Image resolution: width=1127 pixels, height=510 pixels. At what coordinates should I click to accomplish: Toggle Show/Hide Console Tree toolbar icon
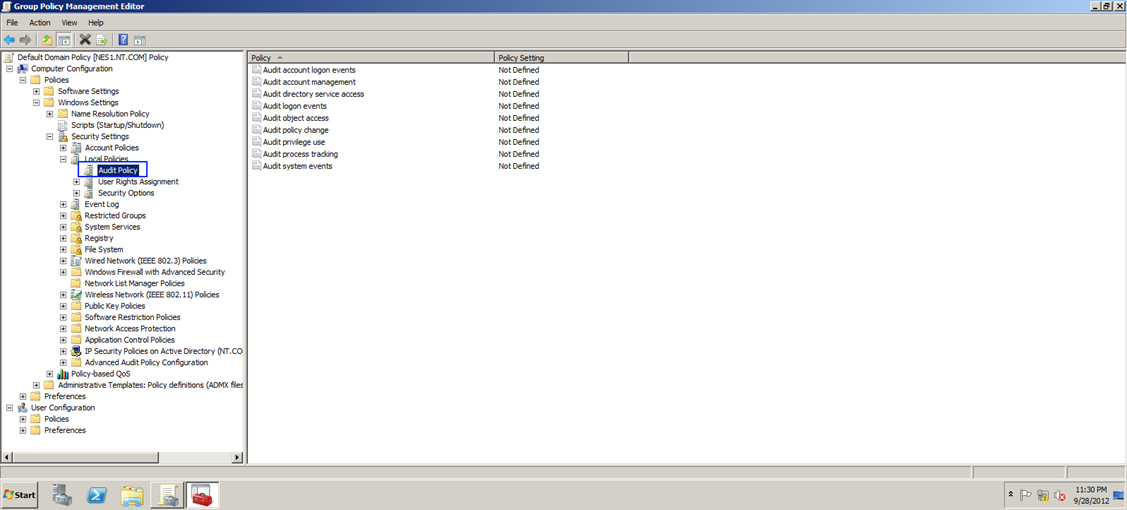pyautogui.click(x=64, y=40)
